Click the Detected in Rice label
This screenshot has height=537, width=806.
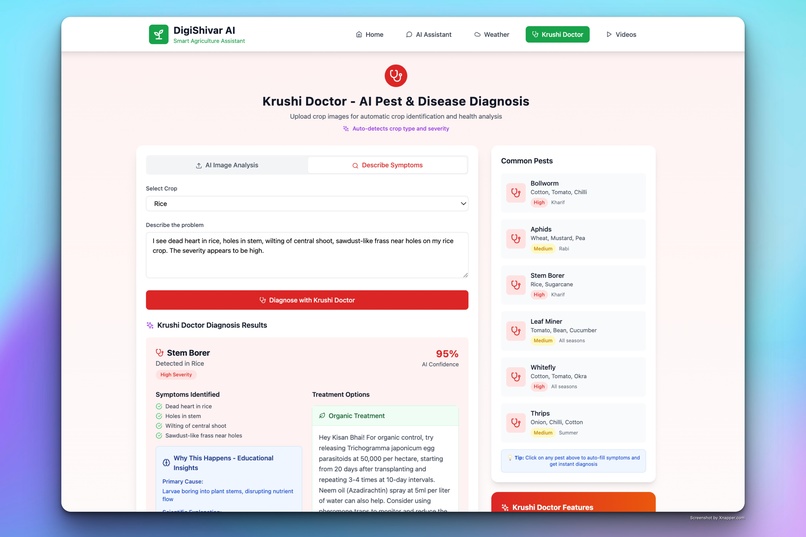click(180, 363)
